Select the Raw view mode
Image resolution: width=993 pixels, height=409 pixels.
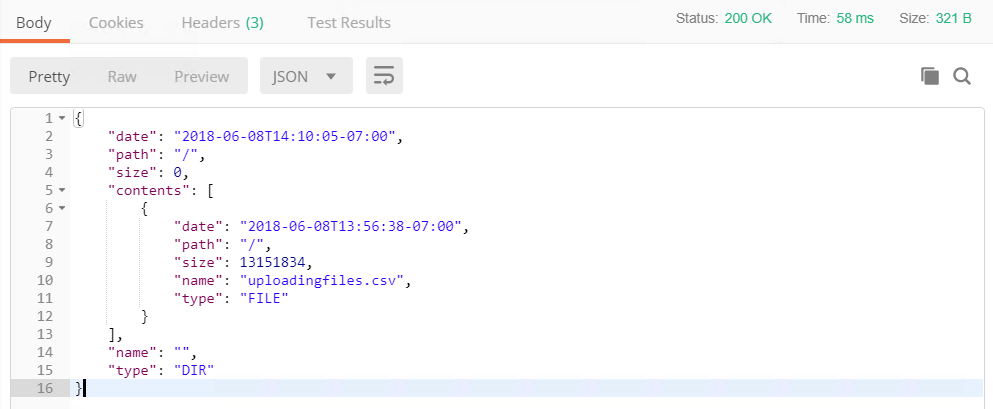pos(122,76)
